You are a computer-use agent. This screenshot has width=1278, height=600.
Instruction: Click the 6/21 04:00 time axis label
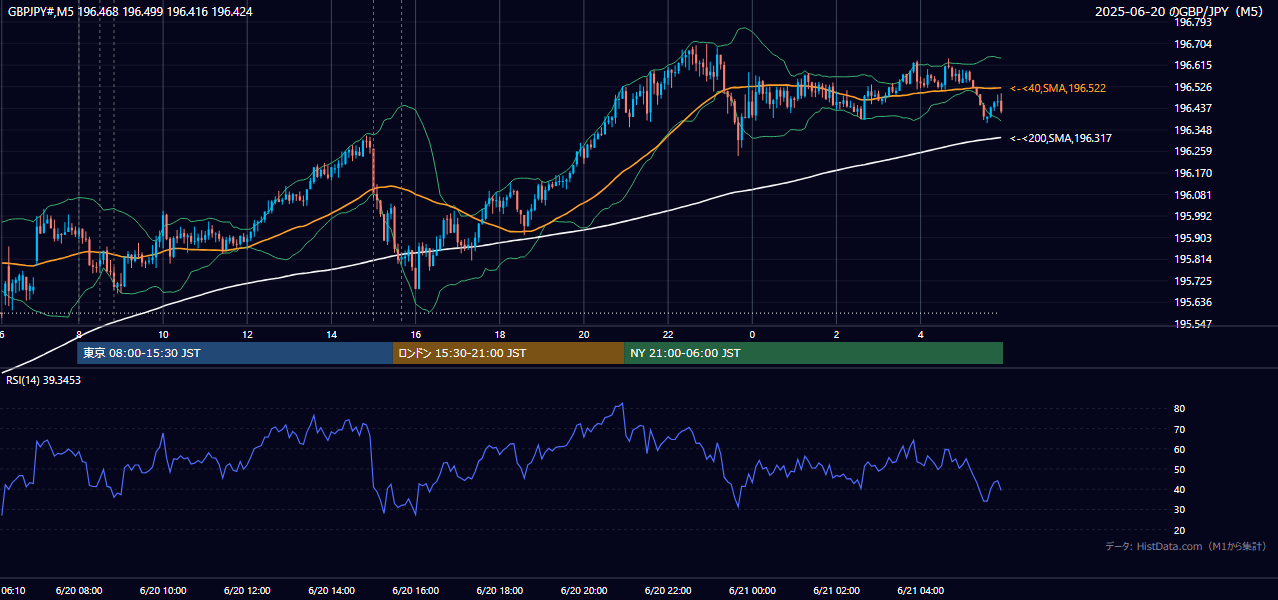pos(920,591)
